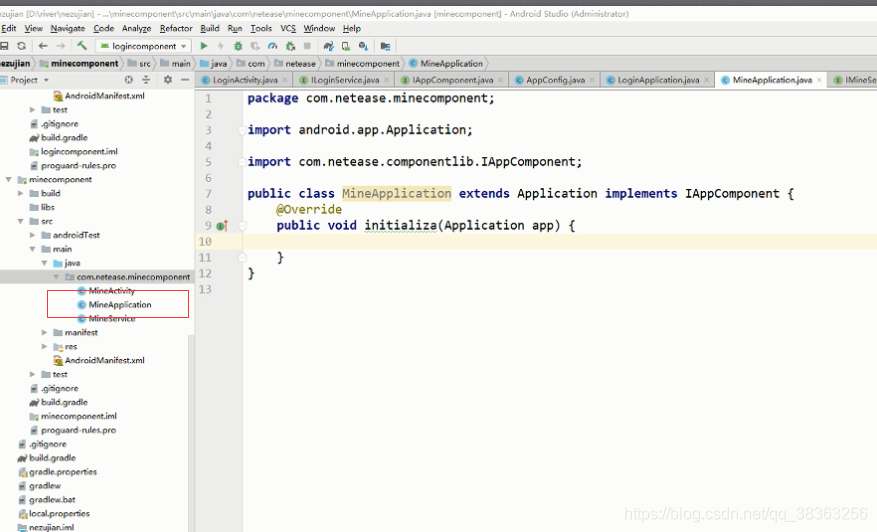Open the AVD Manager icon

coord(346,46)
